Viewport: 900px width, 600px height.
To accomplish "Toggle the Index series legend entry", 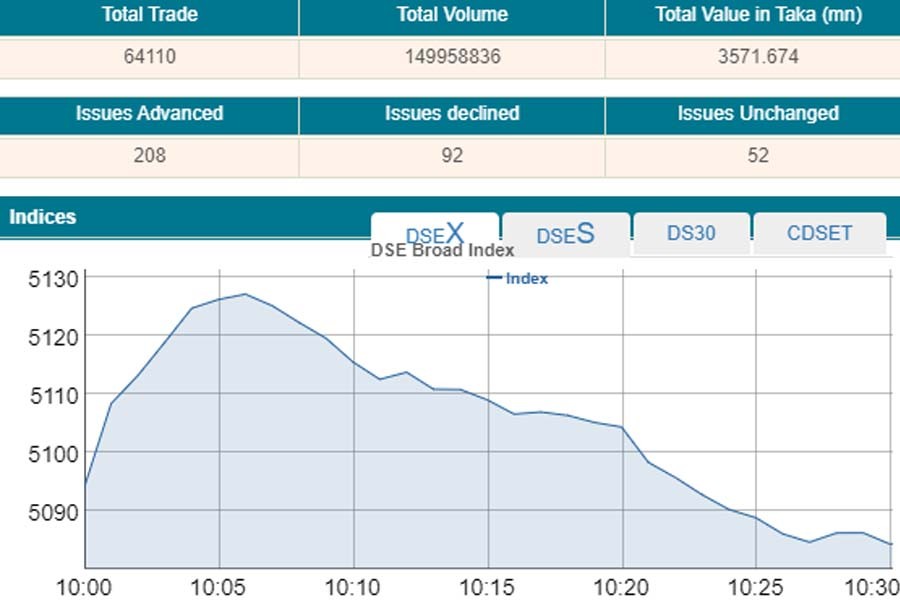I will click(518, 279).
